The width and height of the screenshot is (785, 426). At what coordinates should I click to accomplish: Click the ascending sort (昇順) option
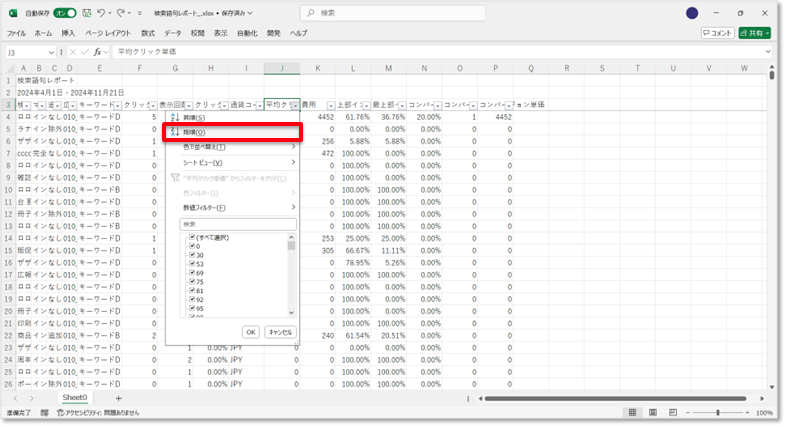(196, 118)
